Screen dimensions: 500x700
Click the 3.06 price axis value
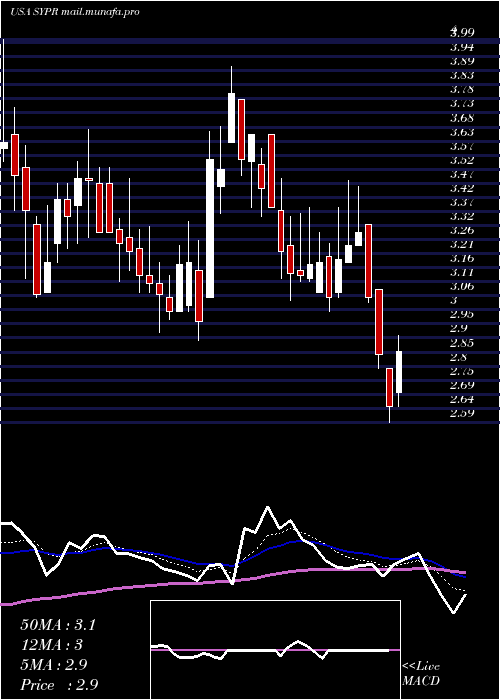(x=462, y=286)
